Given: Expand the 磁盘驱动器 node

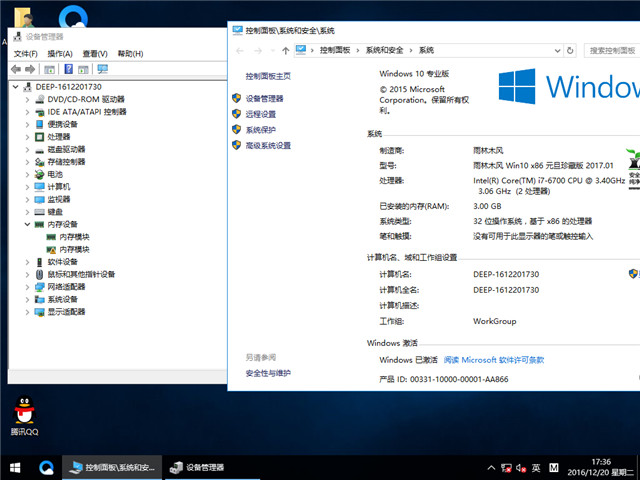Looking at the screenshot, I should pyautogui.click(x=27, y=149).
